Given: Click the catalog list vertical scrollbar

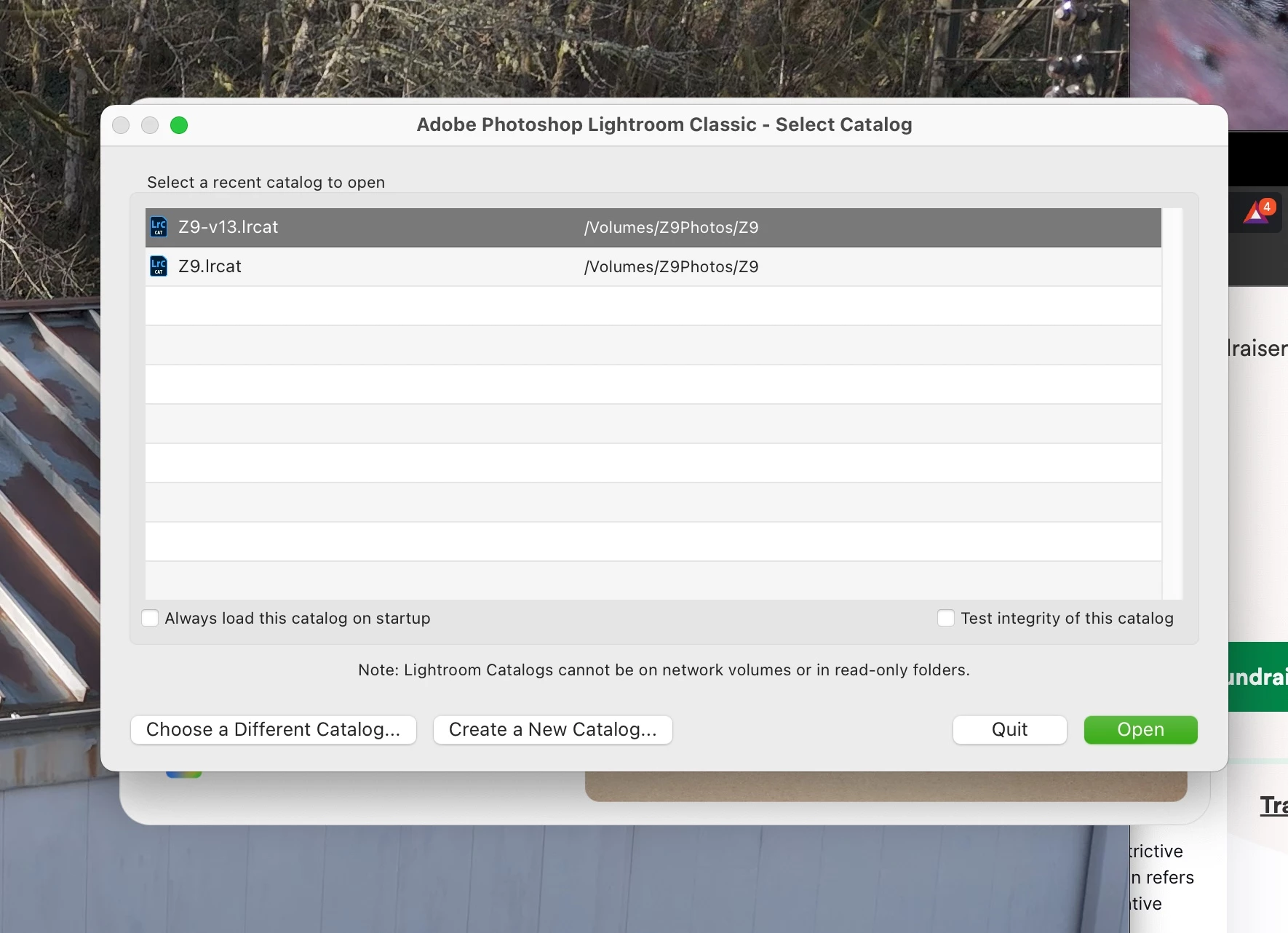Looking at the screenshot, I should tap(1172, 404).
